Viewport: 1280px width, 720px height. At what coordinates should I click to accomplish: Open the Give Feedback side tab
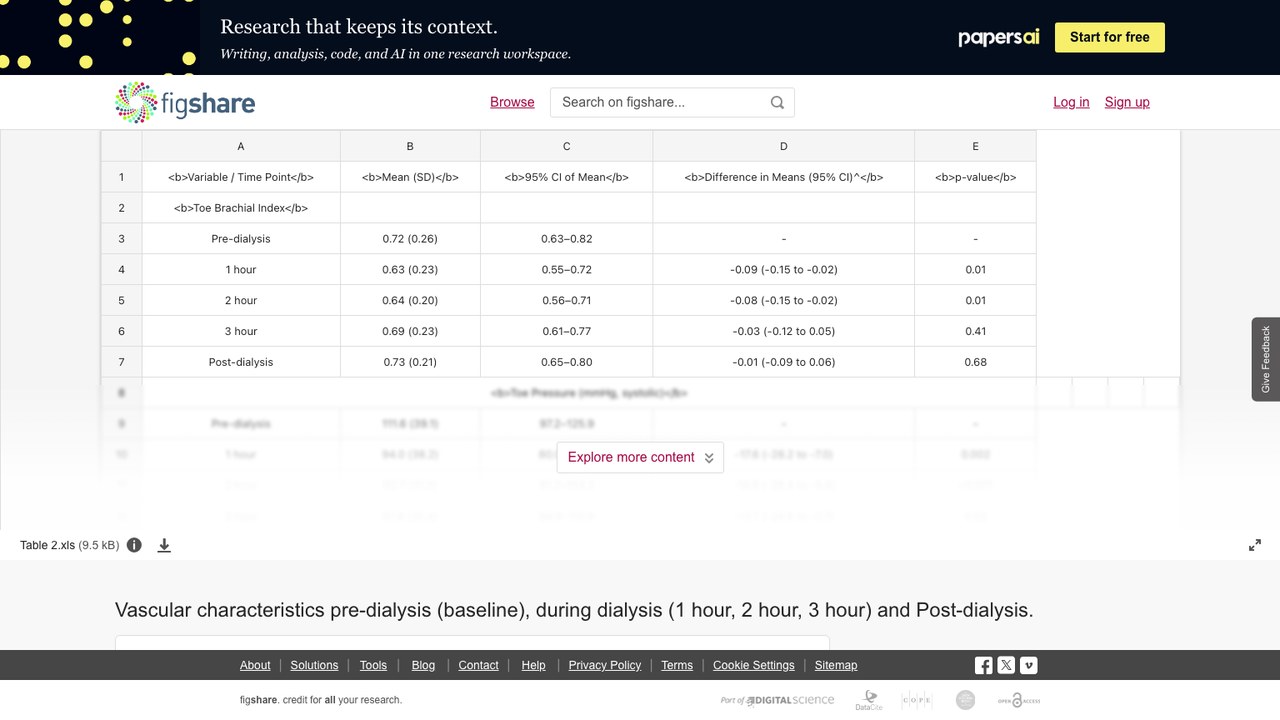1266,359
